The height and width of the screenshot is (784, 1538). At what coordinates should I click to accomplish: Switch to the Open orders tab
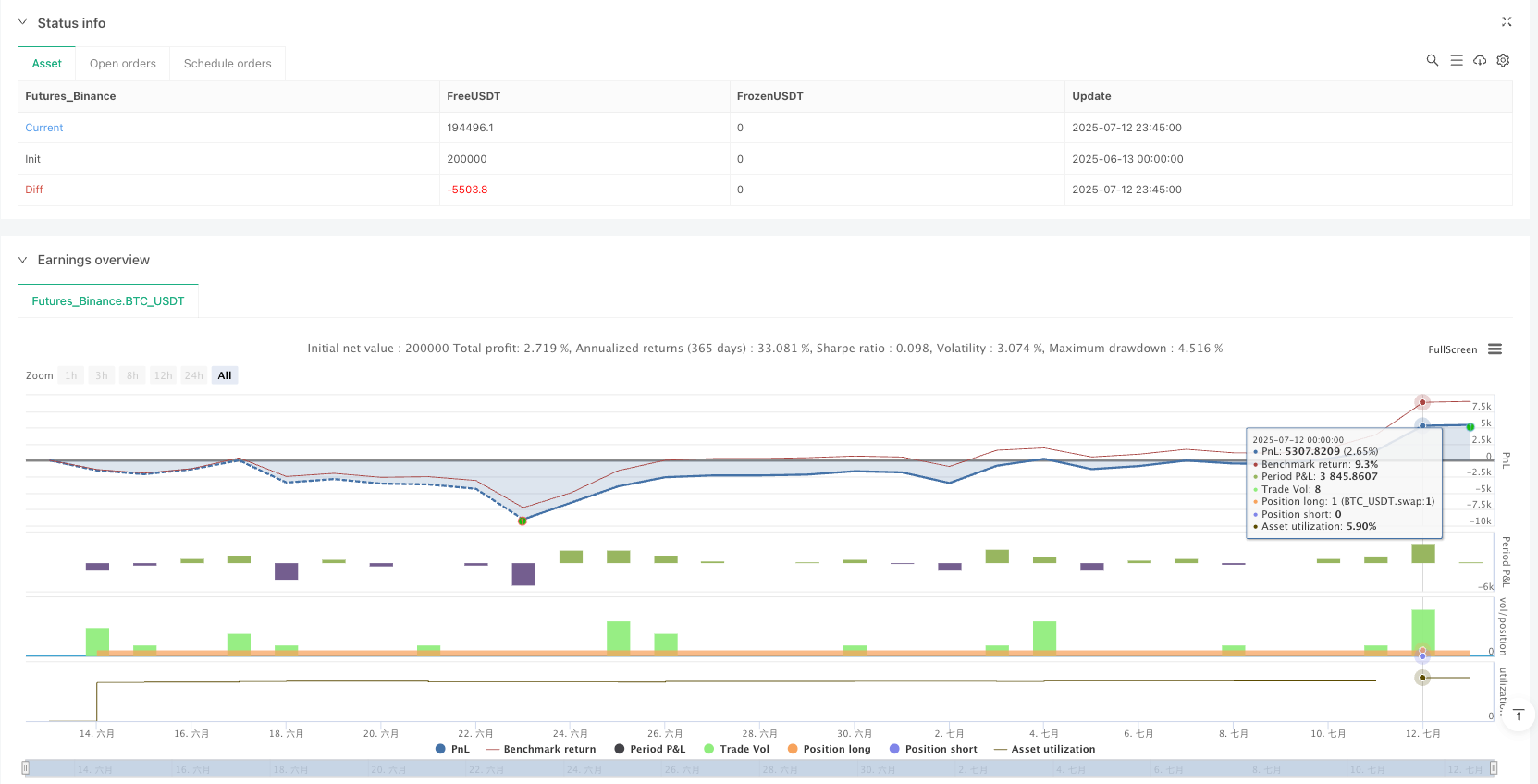tap(122, 64)
